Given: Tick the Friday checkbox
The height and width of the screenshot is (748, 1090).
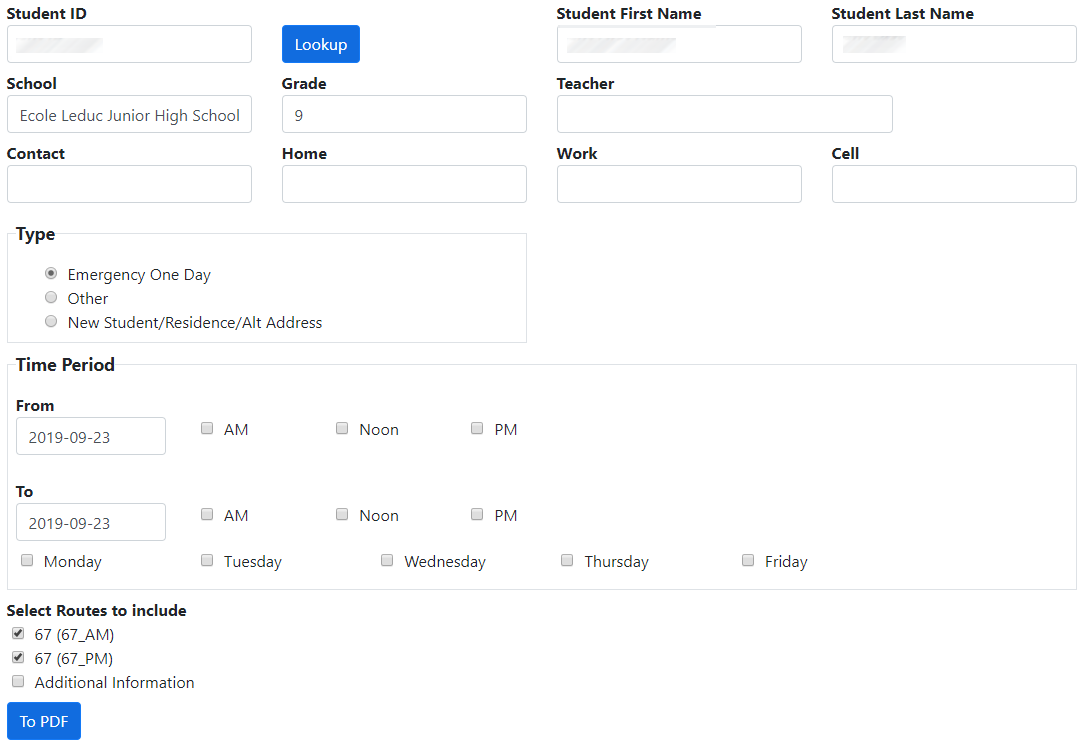Looking at the screenshot, I should click(x=748, y=560).
